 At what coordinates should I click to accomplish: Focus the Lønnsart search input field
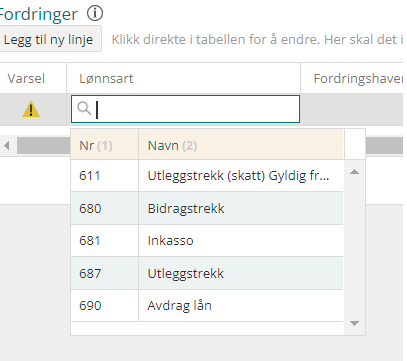point(185,109)
